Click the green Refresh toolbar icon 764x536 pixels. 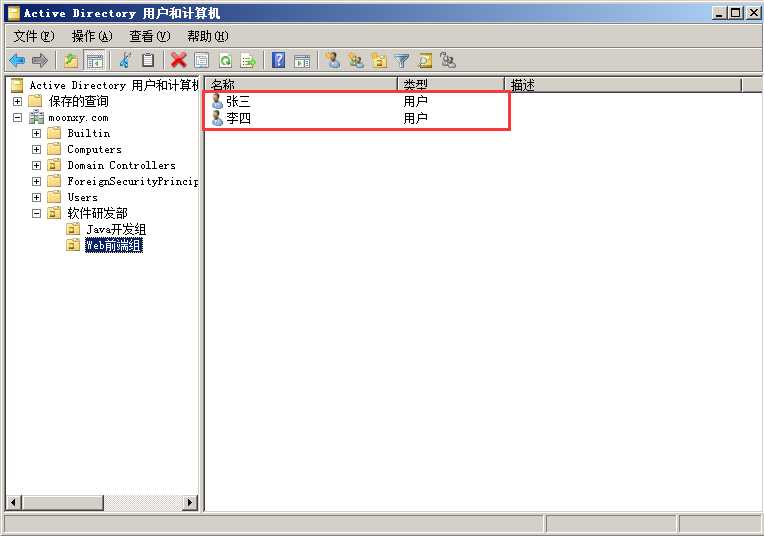click(225, 60)
